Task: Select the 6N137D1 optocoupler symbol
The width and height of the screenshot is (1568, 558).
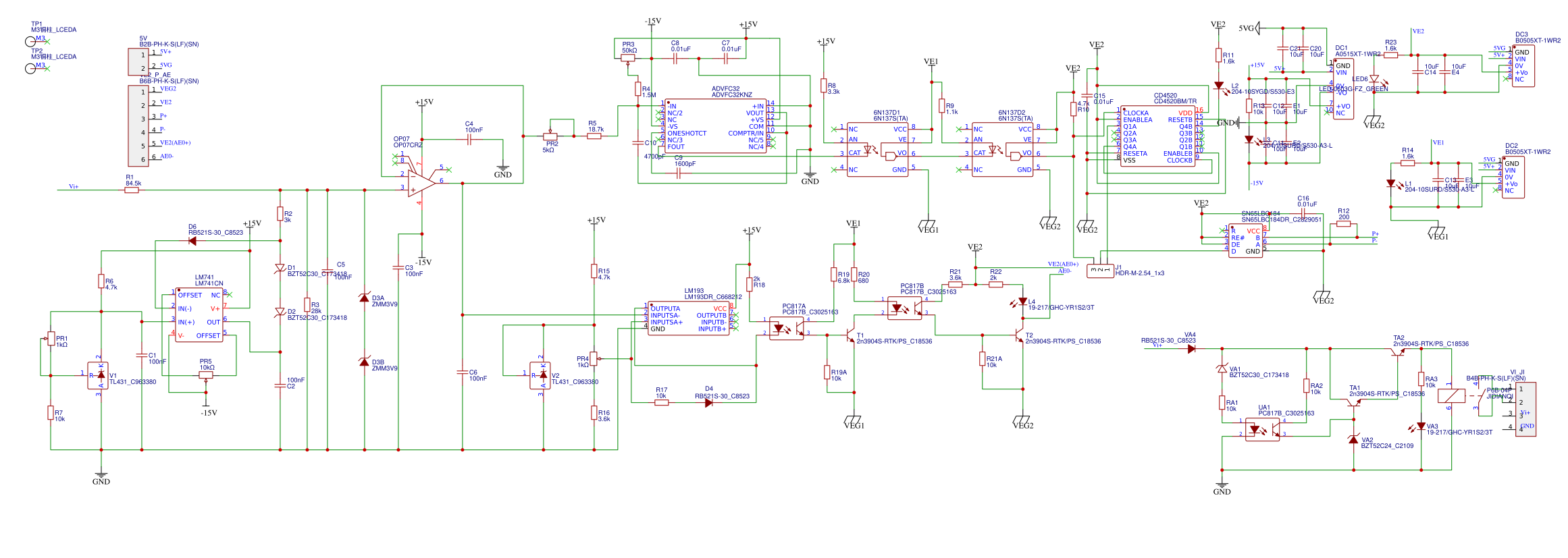Action: (x=878, y=150)
